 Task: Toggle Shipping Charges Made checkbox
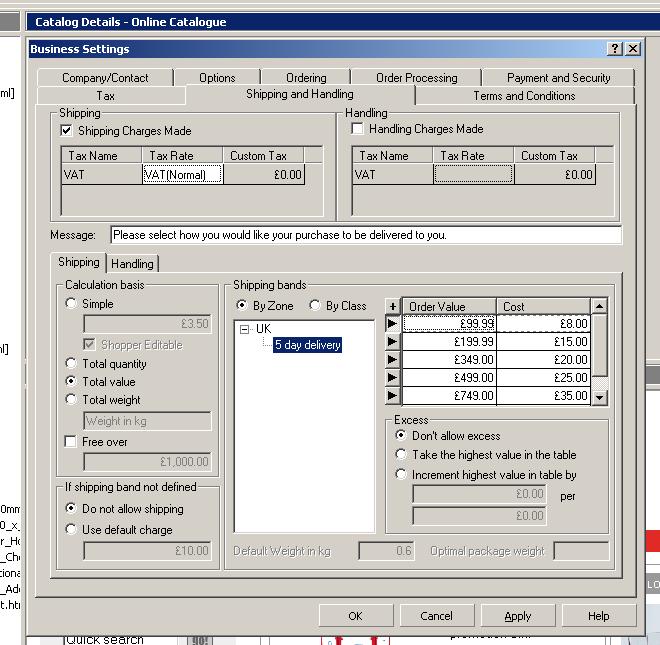click(67, 131)
